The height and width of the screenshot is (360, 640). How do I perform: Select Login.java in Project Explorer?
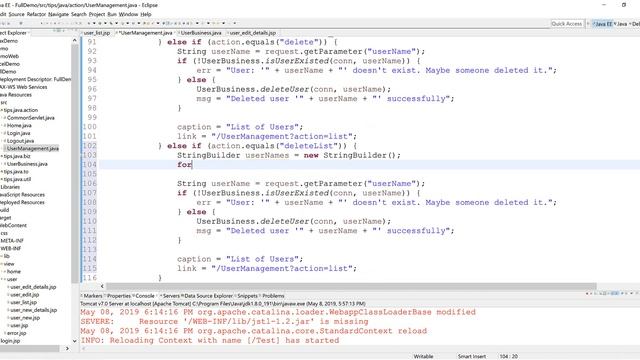[18, 133]
